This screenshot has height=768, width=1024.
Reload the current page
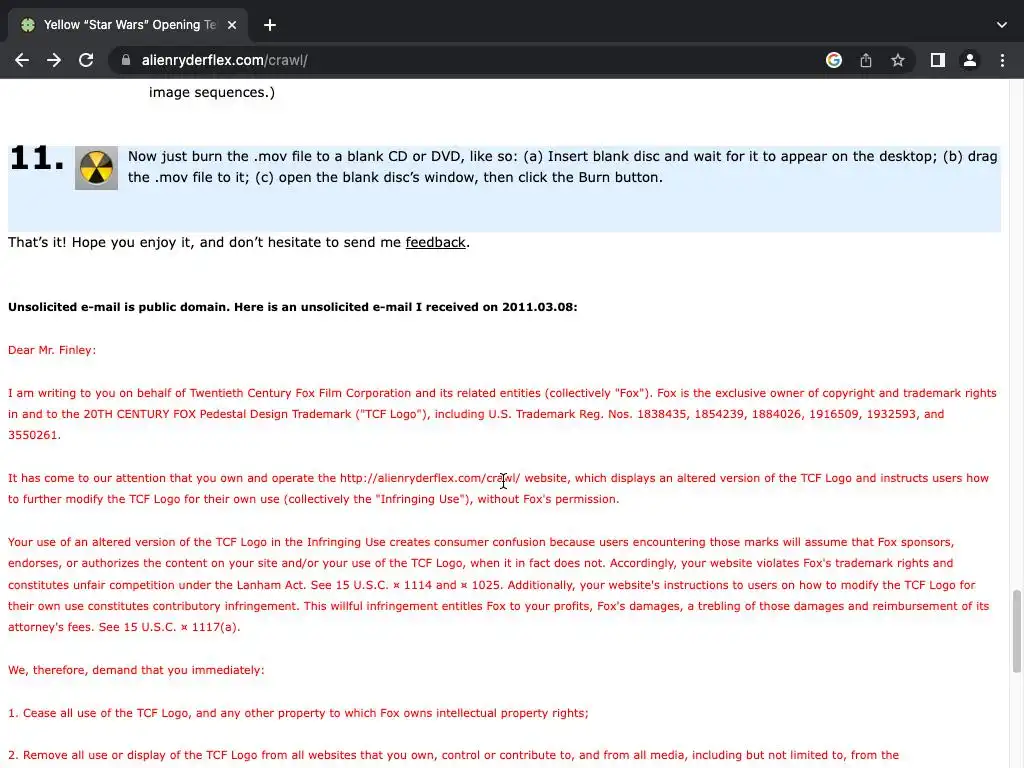[x=86, y=60]
